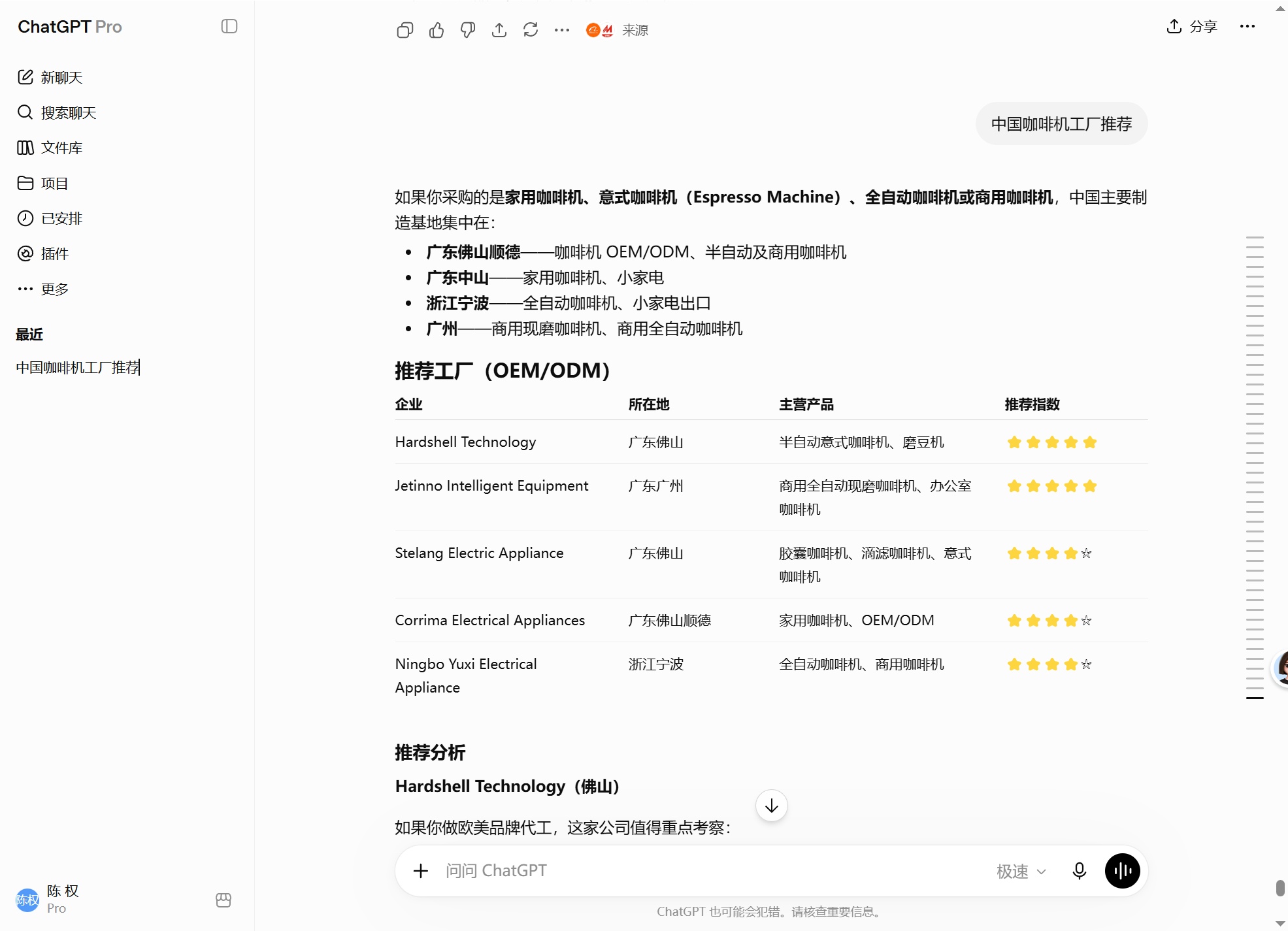Select Jetinno Intelligent Equipment cell
The width and height of the screenshot is (1288, 931).
click(x=491, y=486)
